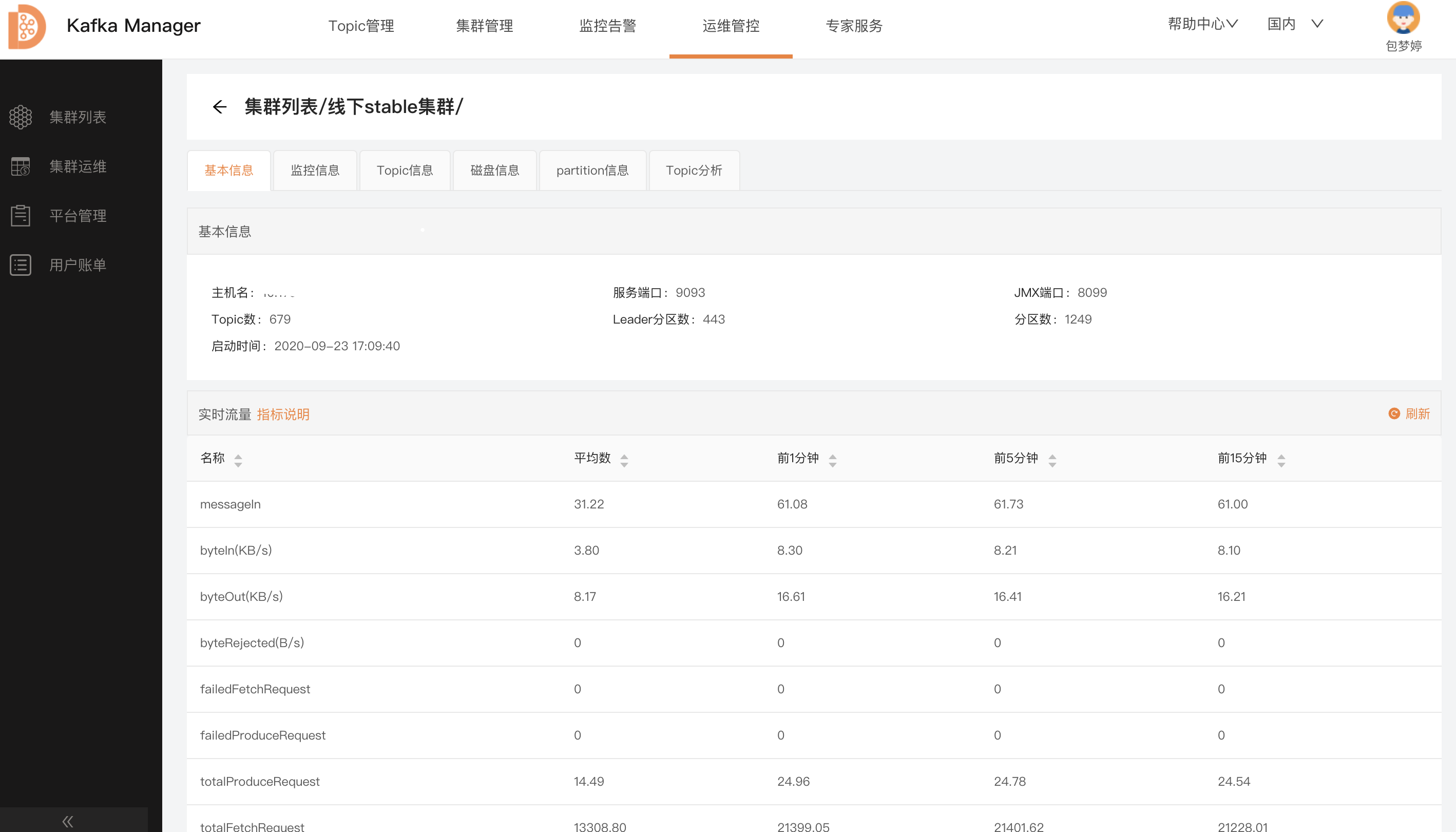Open the 集群运维 sidebar section
1456x832 pixels.
[78, 166]
